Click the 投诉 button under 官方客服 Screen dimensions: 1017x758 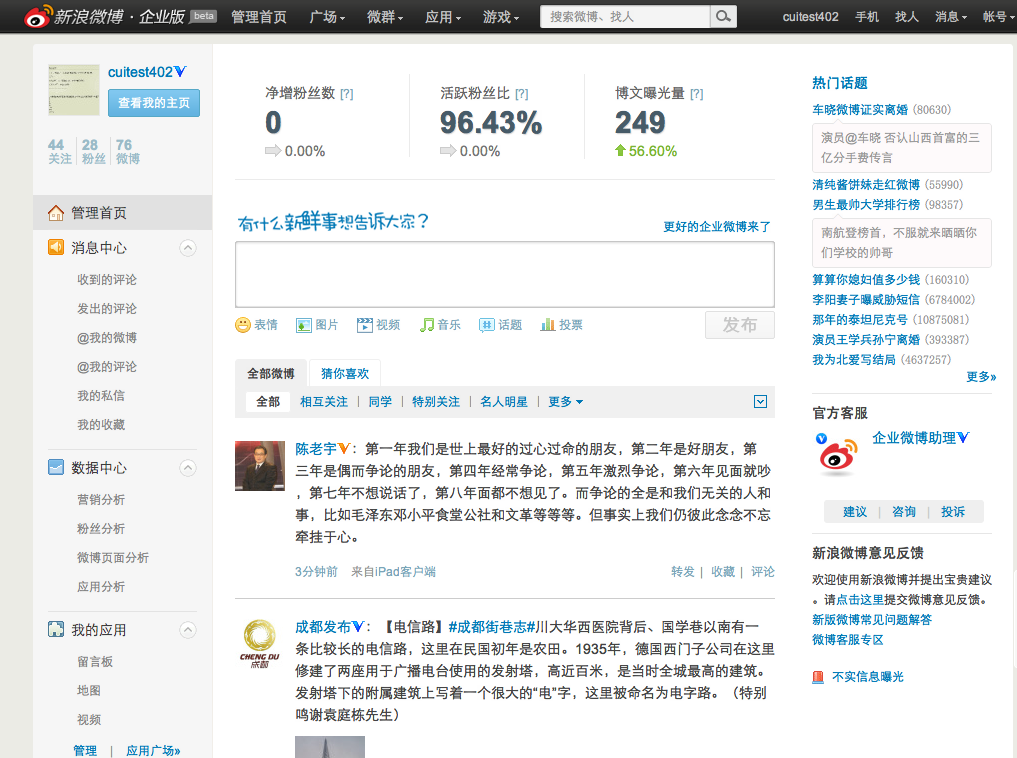953,512
